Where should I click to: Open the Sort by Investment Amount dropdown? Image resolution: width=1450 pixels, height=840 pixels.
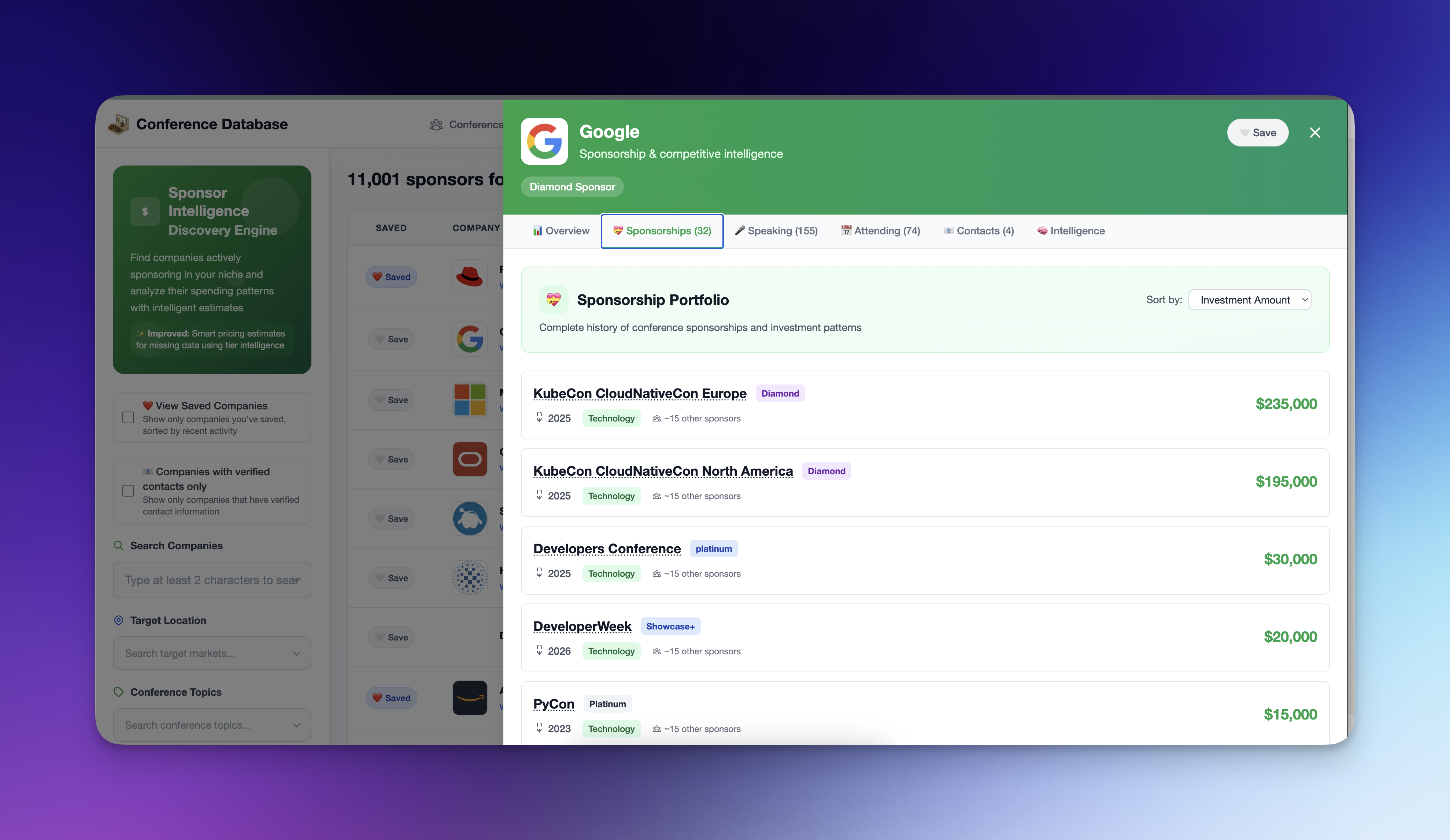point(1249,300)
